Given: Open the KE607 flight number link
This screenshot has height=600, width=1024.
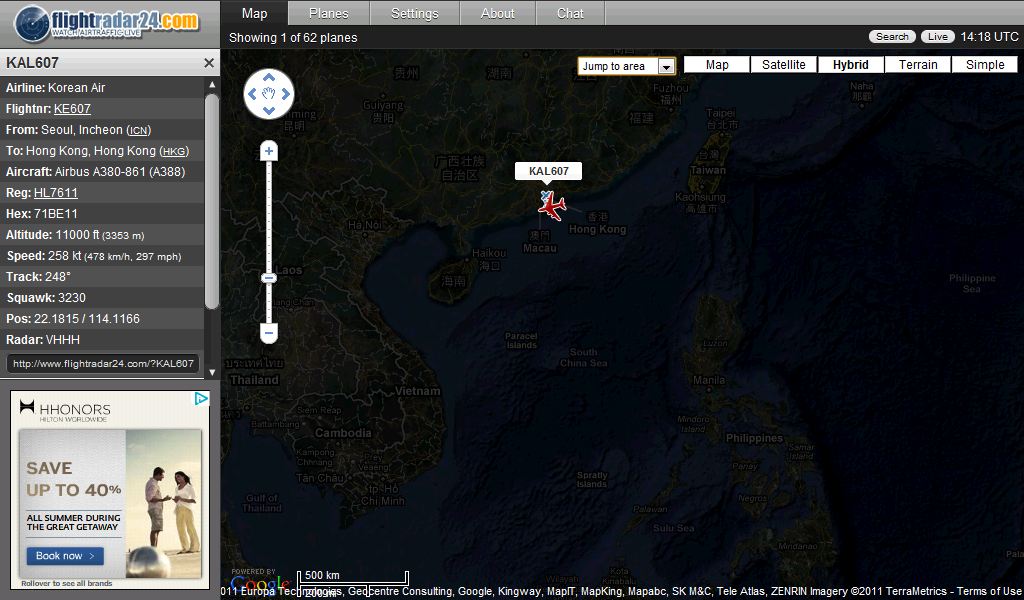Looking at the screenshot, I should [72, 109].
